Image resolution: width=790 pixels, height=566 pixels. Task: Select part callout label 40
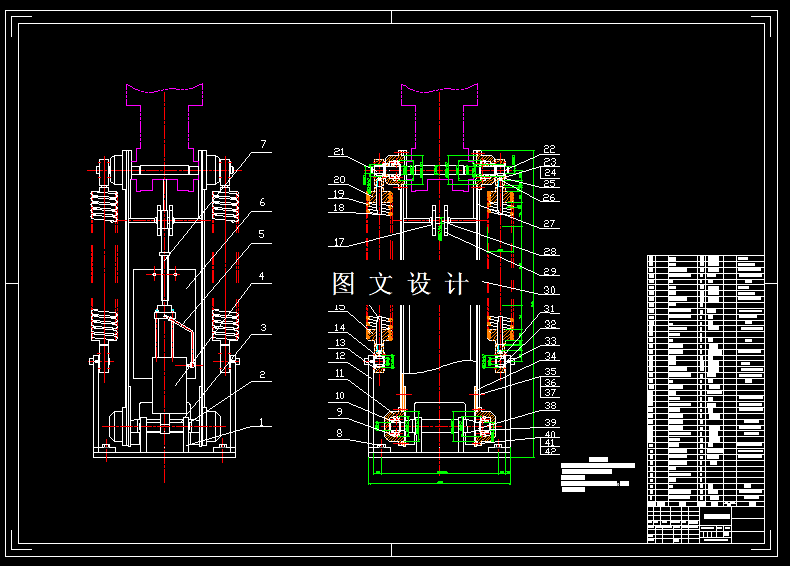tap(550, 434)
